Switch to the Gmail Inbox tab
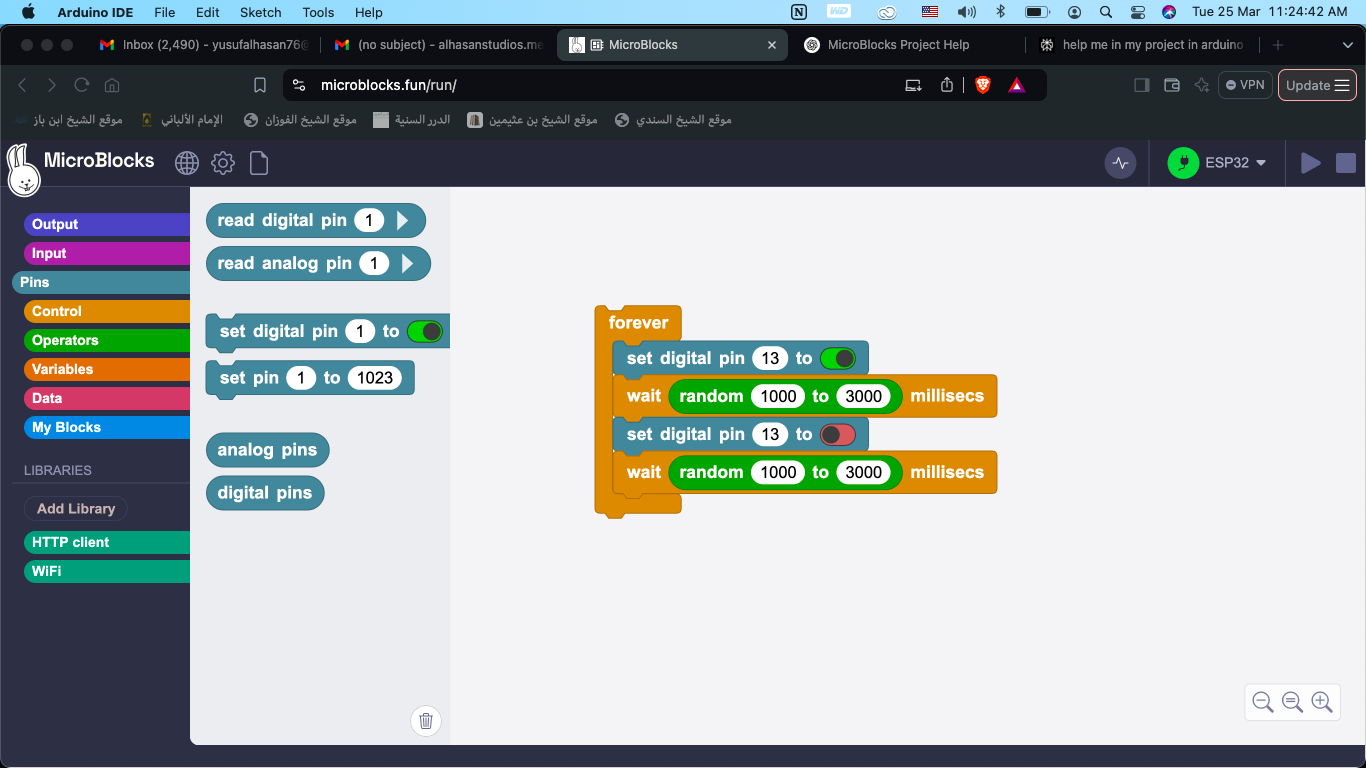This screenshot has height=768, width=1366. point(205,45)
